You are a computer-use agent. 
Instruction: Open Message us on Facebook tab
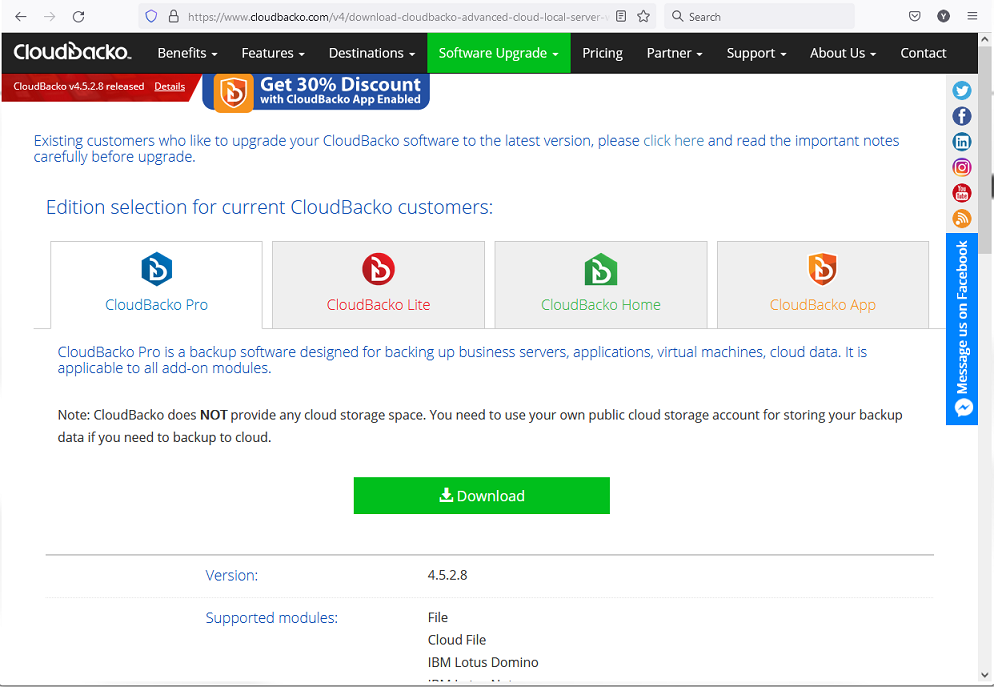click(x=962, y=329)
